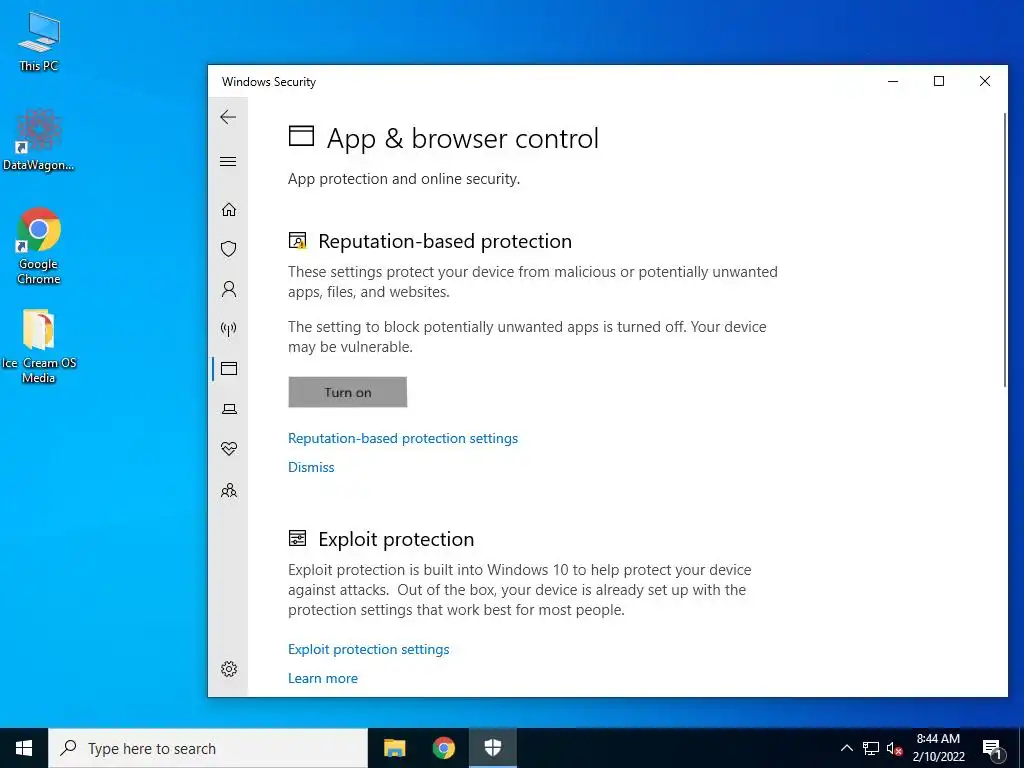Open the Action Center notifications icon
The image size is (1024, 768).
pyautogui.click(x=992, y=750)
